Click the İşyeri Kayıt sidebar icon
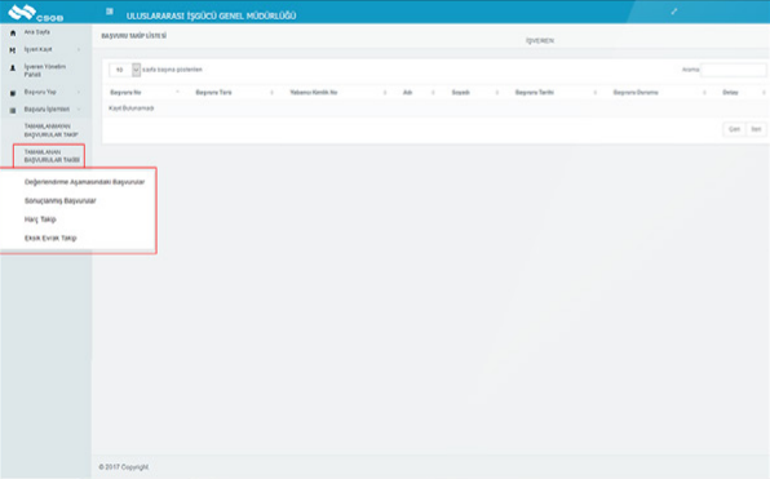770x479 pixels. [x=12, y=49]
